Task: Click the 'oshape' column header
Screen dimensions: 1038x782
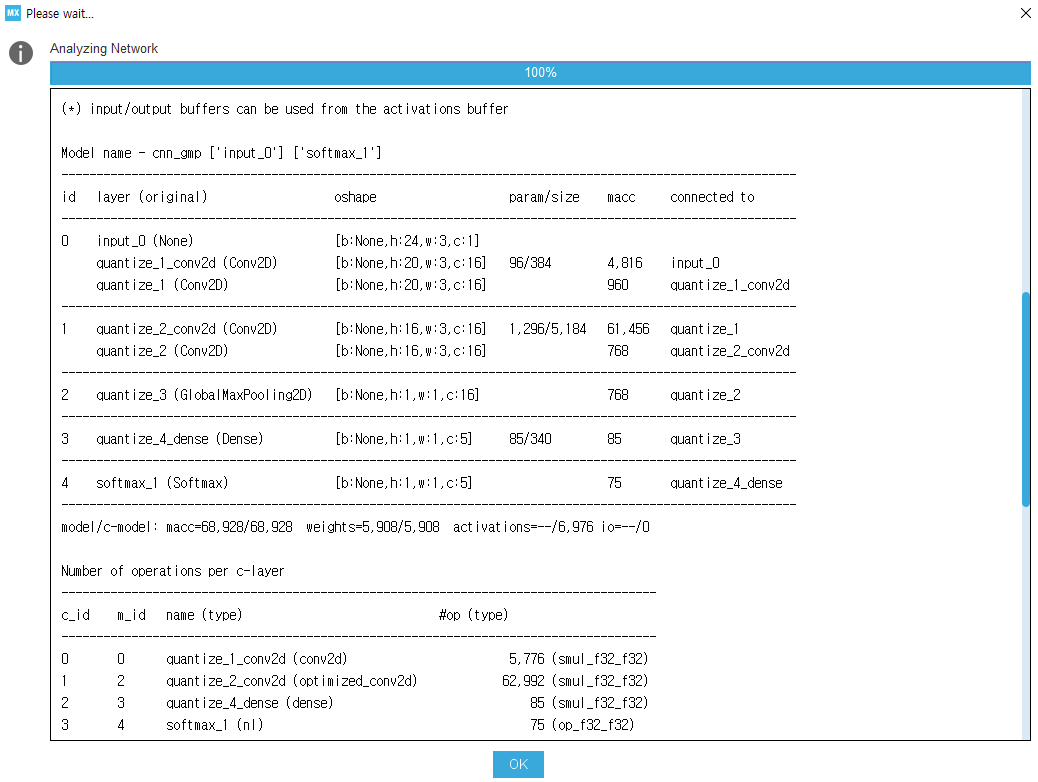Action: tap(355, 197)
